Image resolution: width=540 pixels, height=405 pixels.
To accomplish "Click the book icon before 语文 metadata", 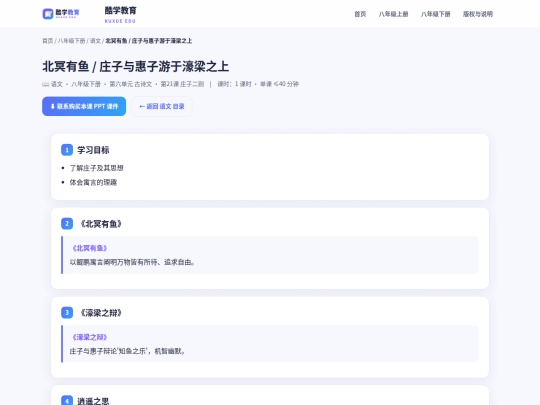I will coord(45,84).
